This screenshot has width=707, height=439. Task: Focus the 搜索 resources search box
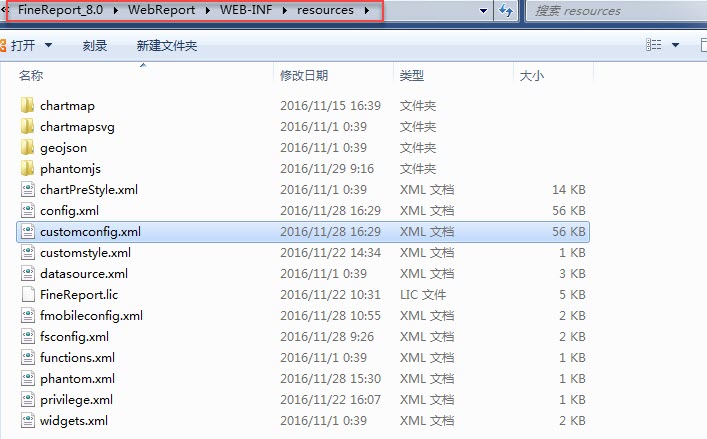617,11
